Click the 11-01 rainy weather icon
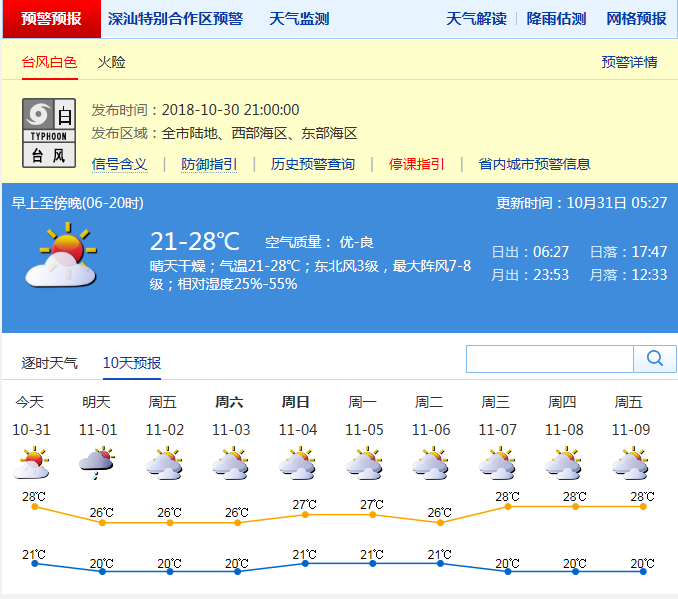 (96, 463)
